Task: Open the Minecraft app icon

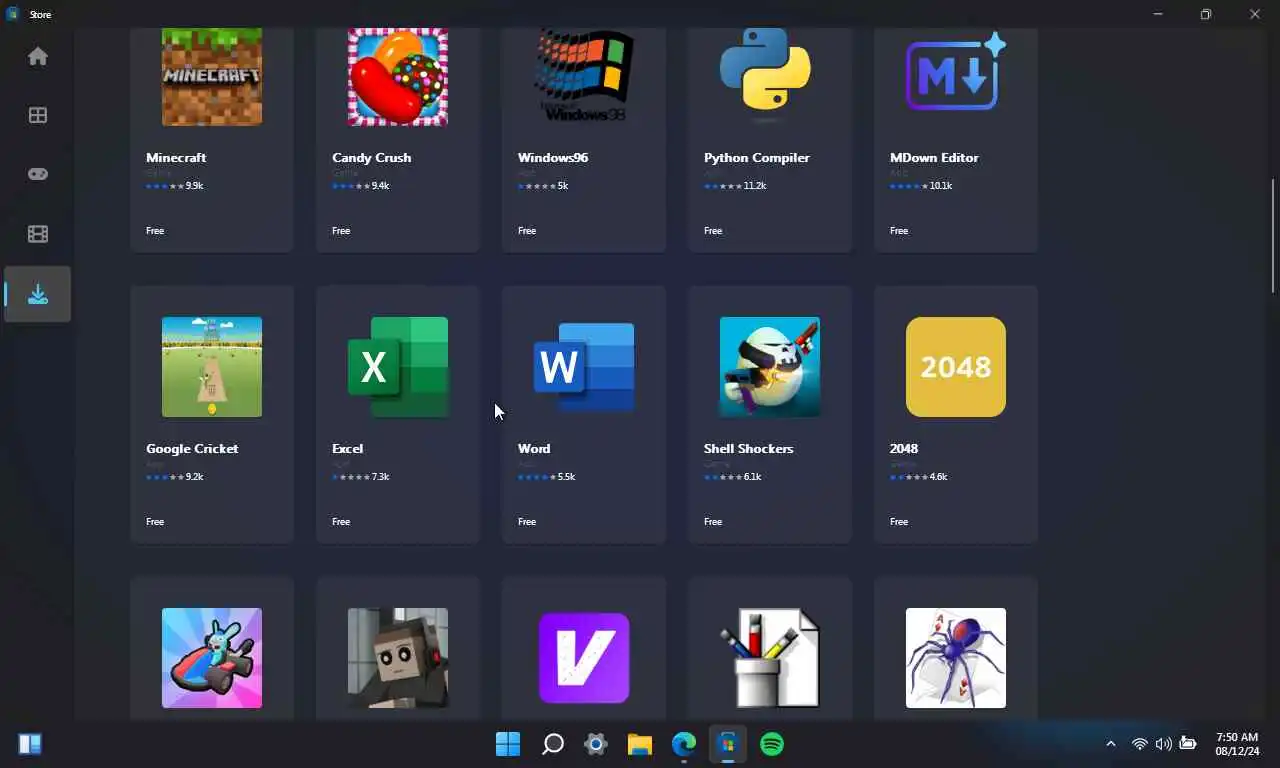Action: [212, 77]
